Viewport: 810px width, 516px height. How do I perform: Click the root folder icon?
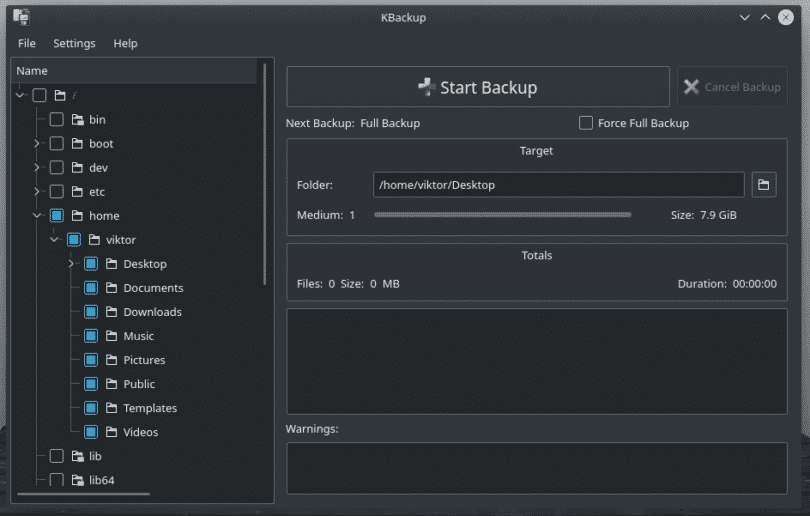60,96
